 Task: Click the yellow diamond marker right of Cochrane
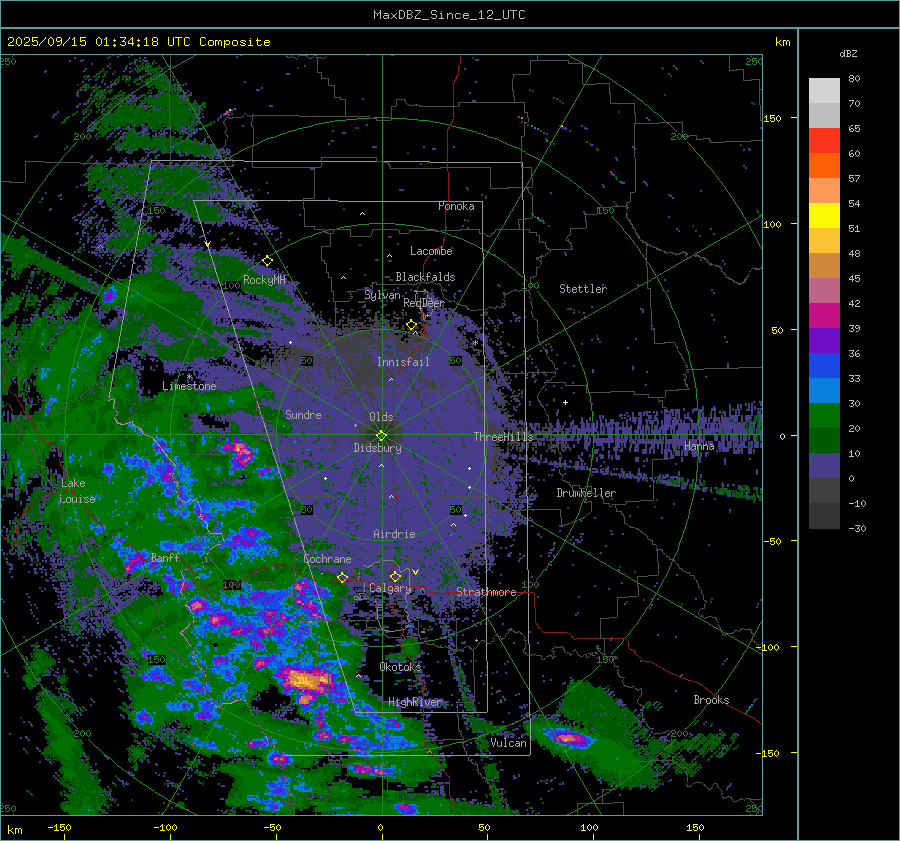click(x=343, y=577)
